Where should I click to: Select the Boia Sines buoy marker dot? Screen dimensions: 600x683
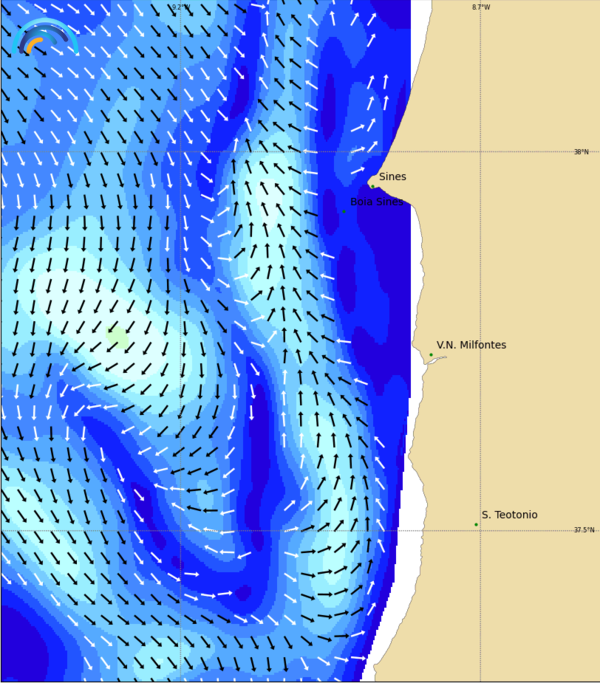click(344, 211)
